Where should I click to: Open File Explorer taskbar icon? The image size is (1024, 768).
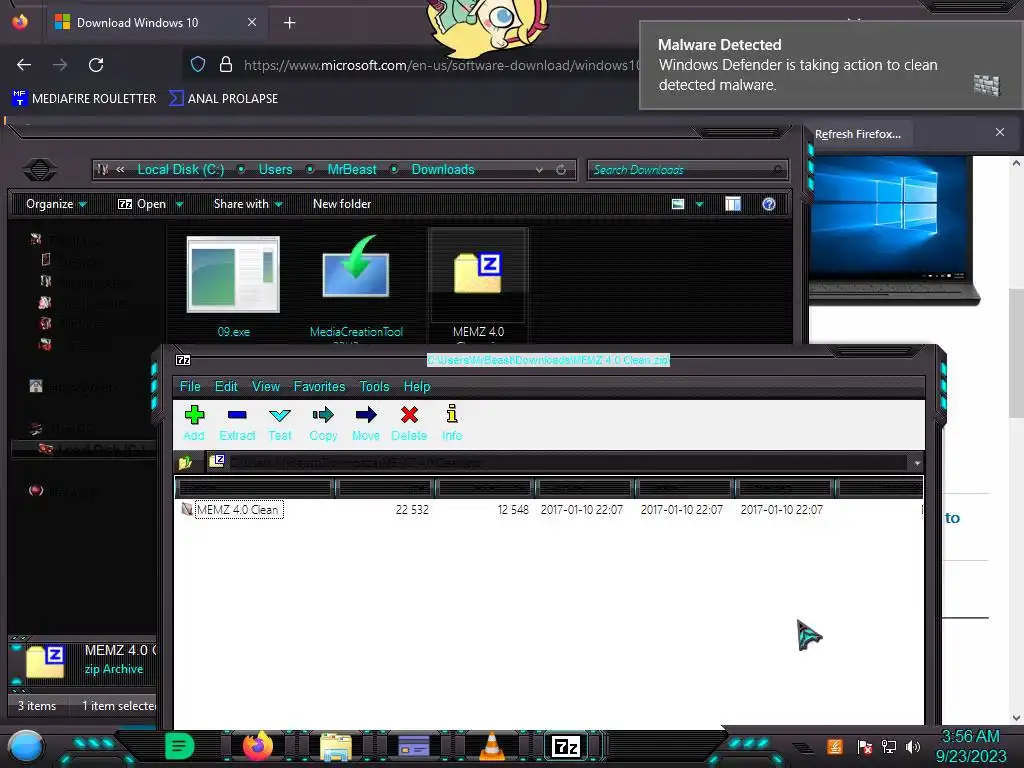336,747
